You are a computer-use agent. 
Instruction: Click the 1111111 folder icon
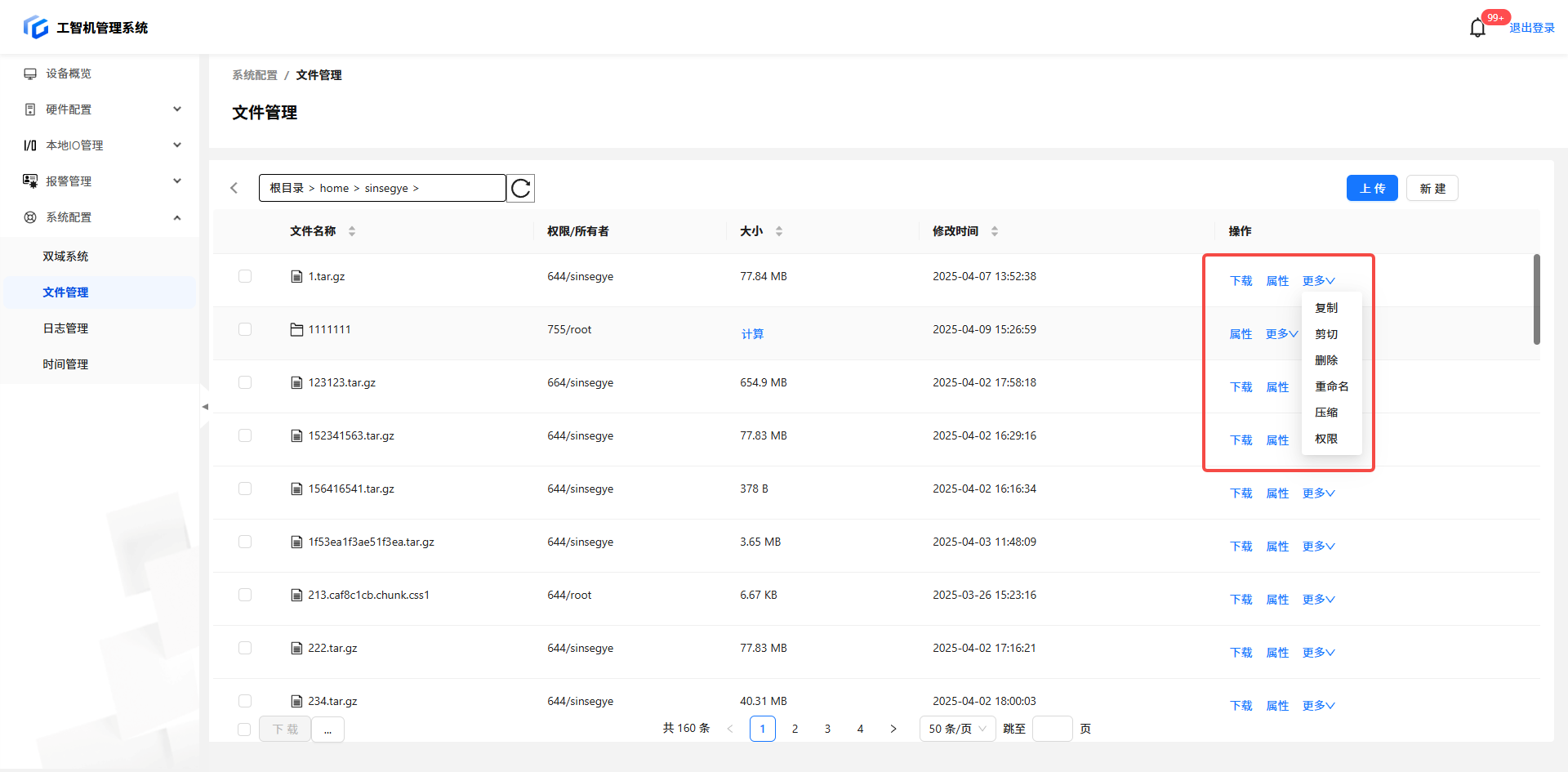click(296, 330)
